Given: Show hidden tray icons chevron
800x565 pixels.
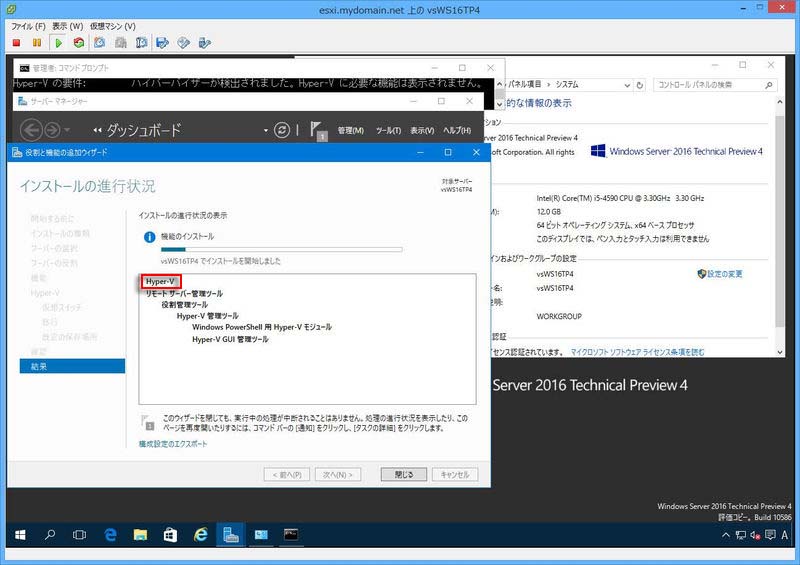Looking at the screenshot, I should (x=726, y=535).
